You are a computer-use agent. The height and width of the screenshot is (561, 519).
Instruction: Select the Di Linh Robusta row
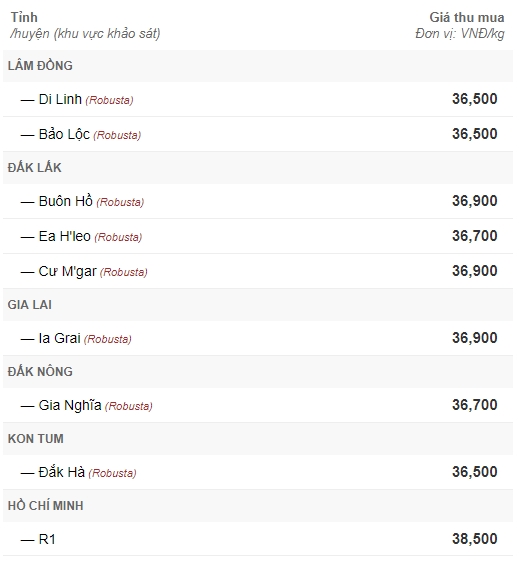(x=258, y=99)
